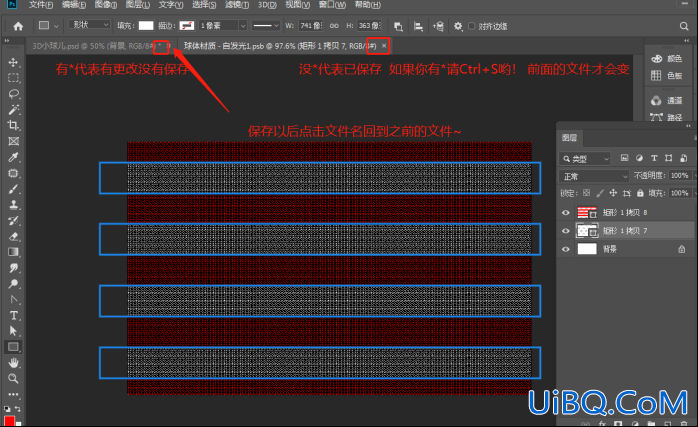The height and width of the screenshot is (427, 698).
Task: Toggle lock image pixels brush icon
Action: coord(600,193)
